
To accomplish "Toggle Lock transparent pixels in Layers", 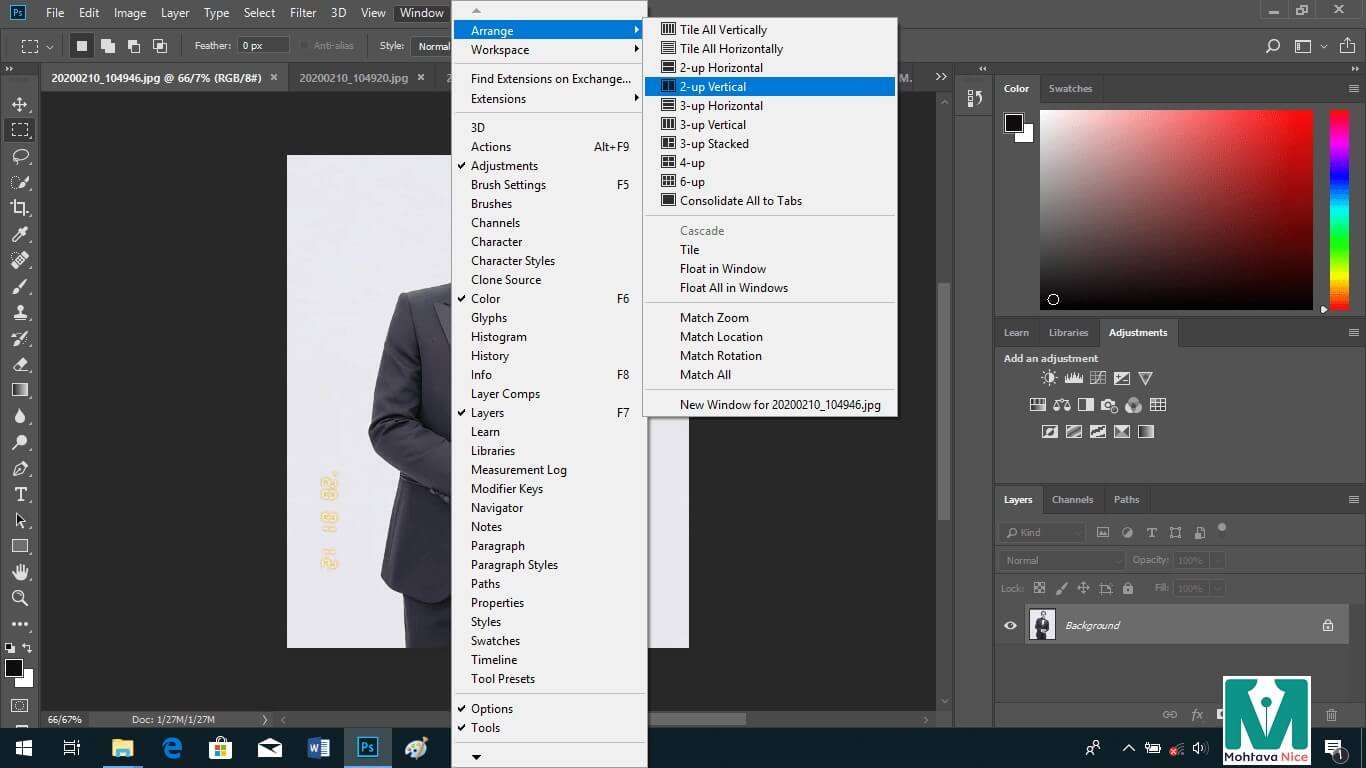I will tap(1039, 588).
